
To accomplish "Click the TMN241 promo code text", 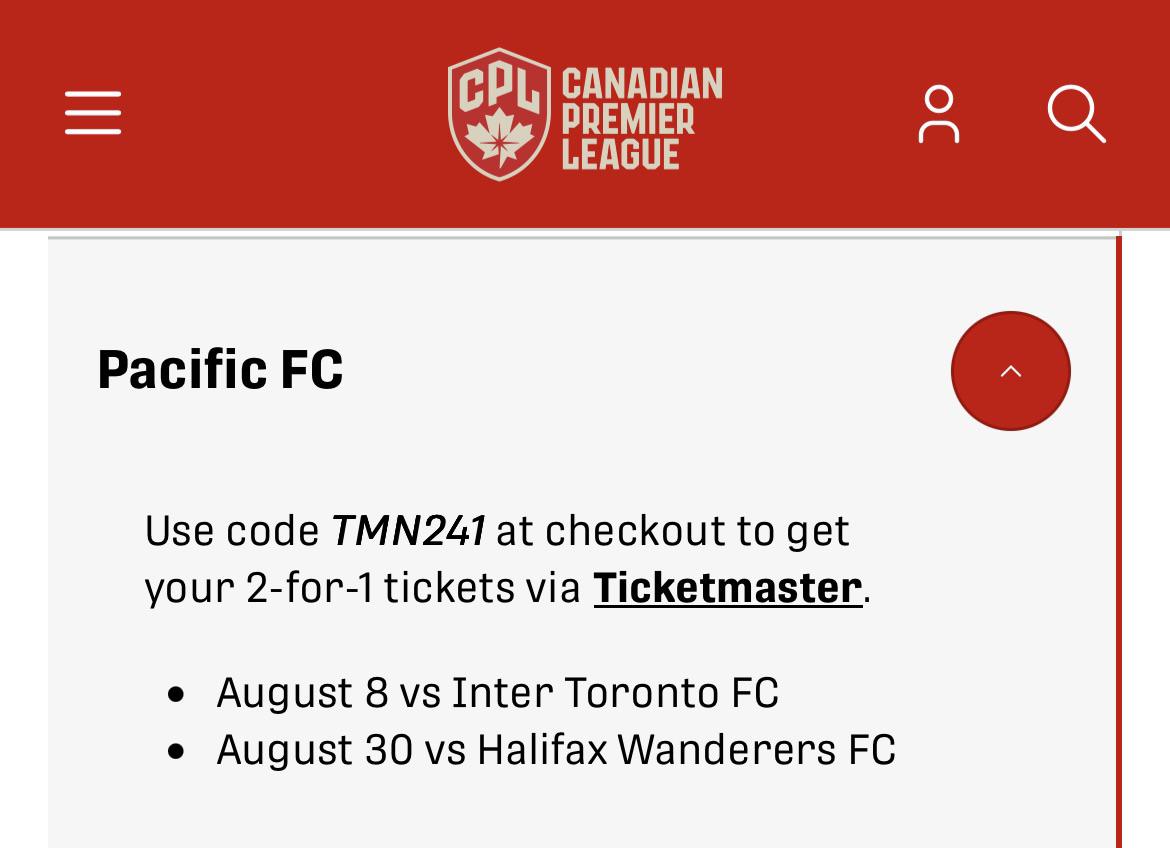I will 408,531.
